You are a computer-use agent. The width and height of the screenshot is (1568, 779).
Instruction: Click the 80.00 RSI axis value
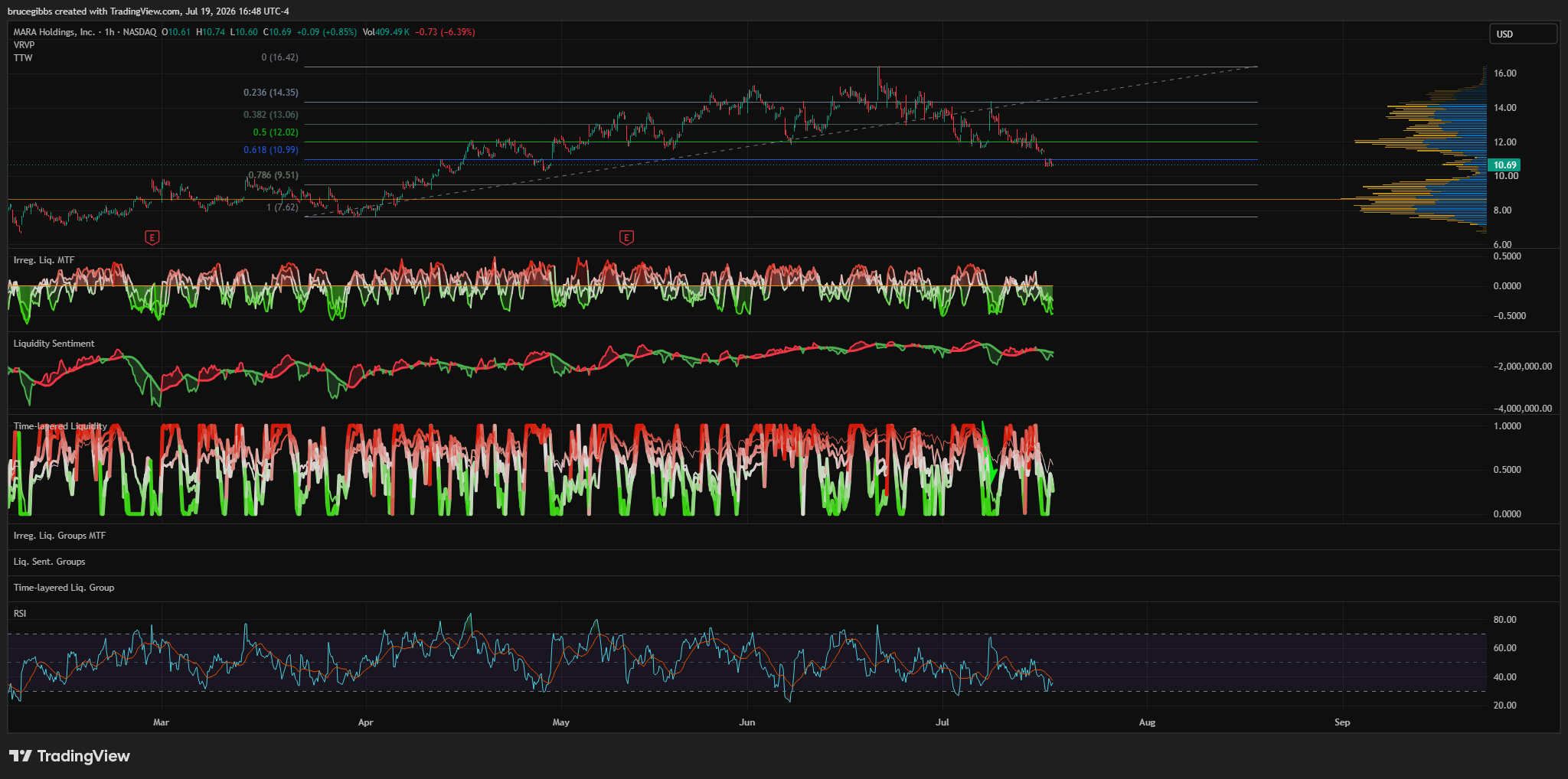tap(1505, 620)
